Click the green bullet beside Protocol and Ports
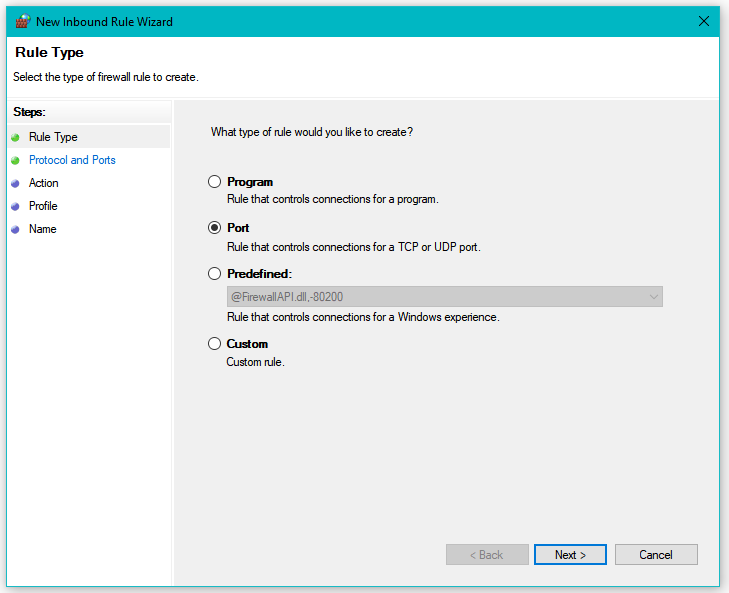This screenshot has height=593, width=729. coord(15,160)
